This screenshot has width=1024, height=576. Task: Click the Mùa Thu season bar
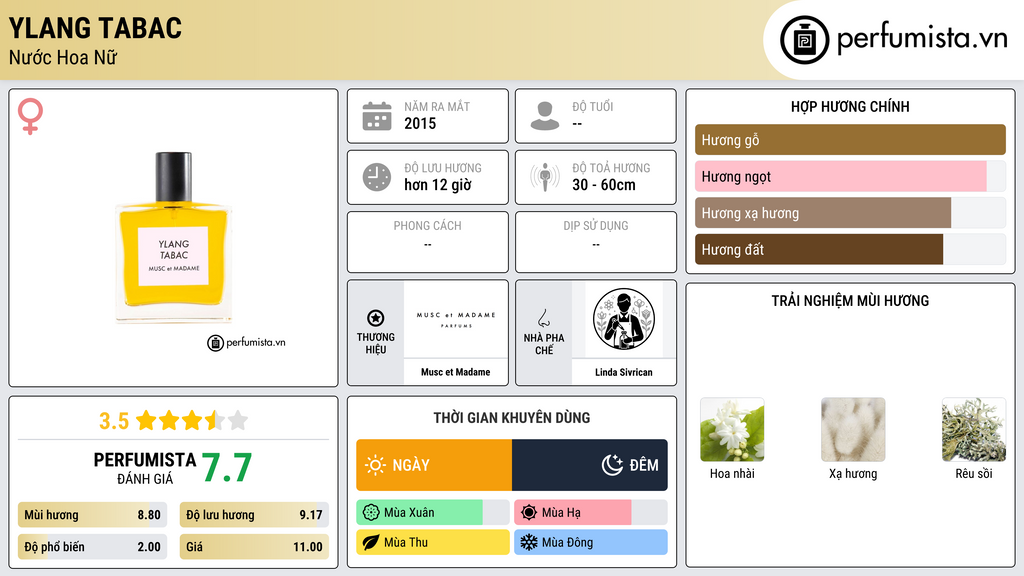tap(433, 542)
